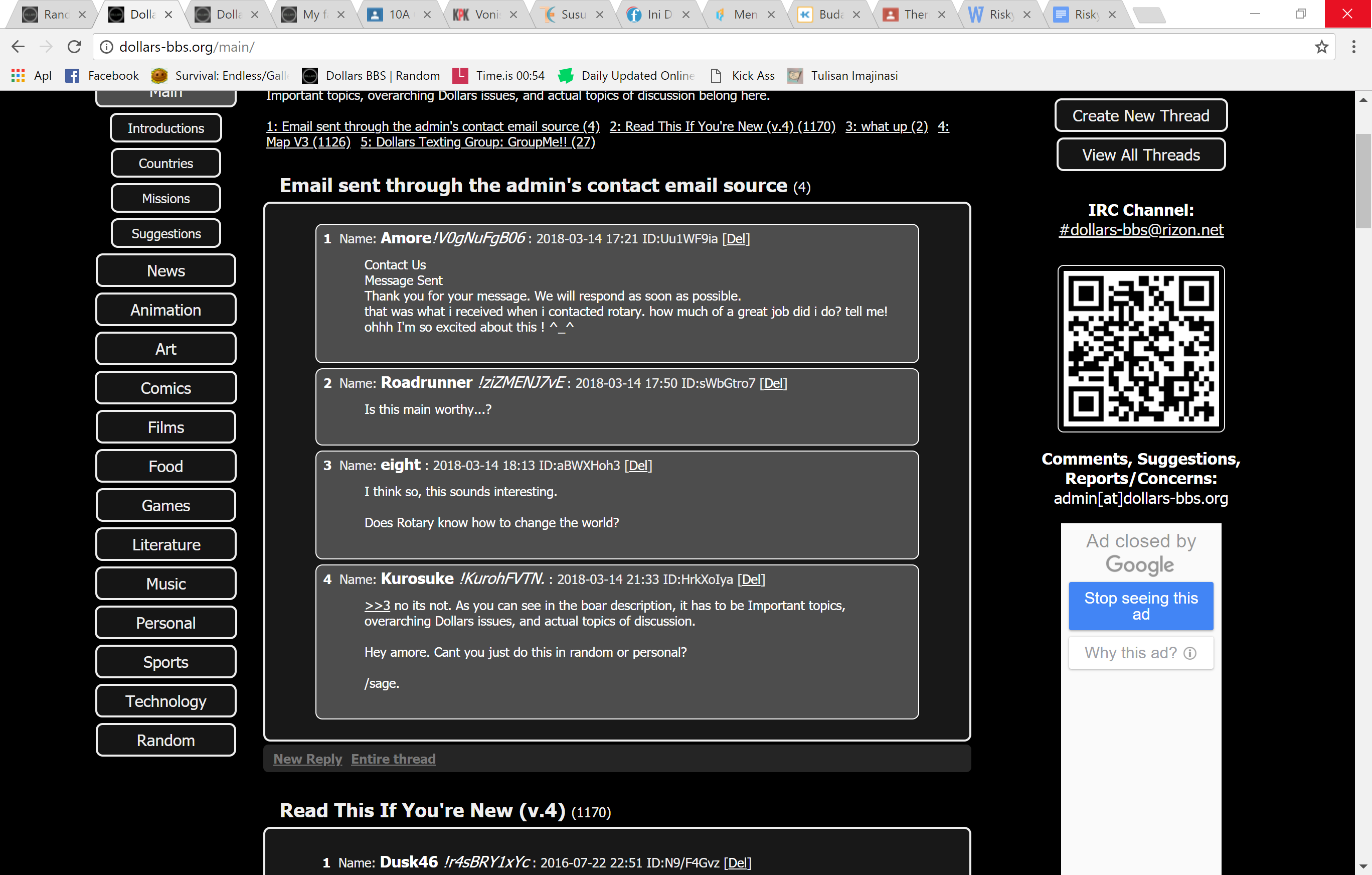The width and height of the screenshot is (1372, 875).
Task: Click the View All Threads button
Action: [1140, 155]
